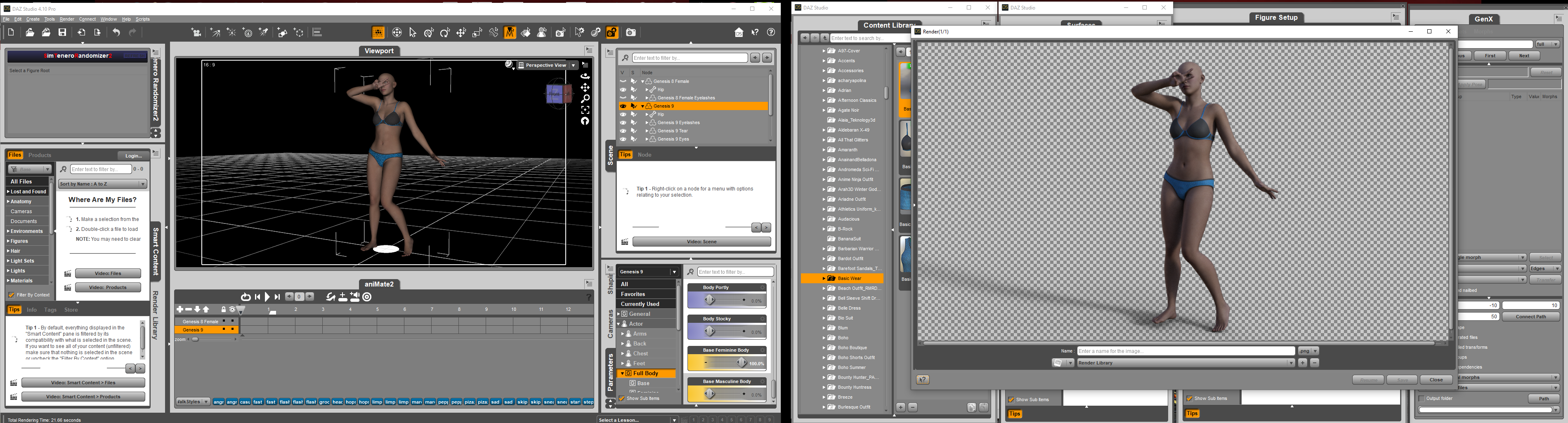Open the Sort by Name dropdown
This screenshot has width=1568, height=423.
[103, 184]
